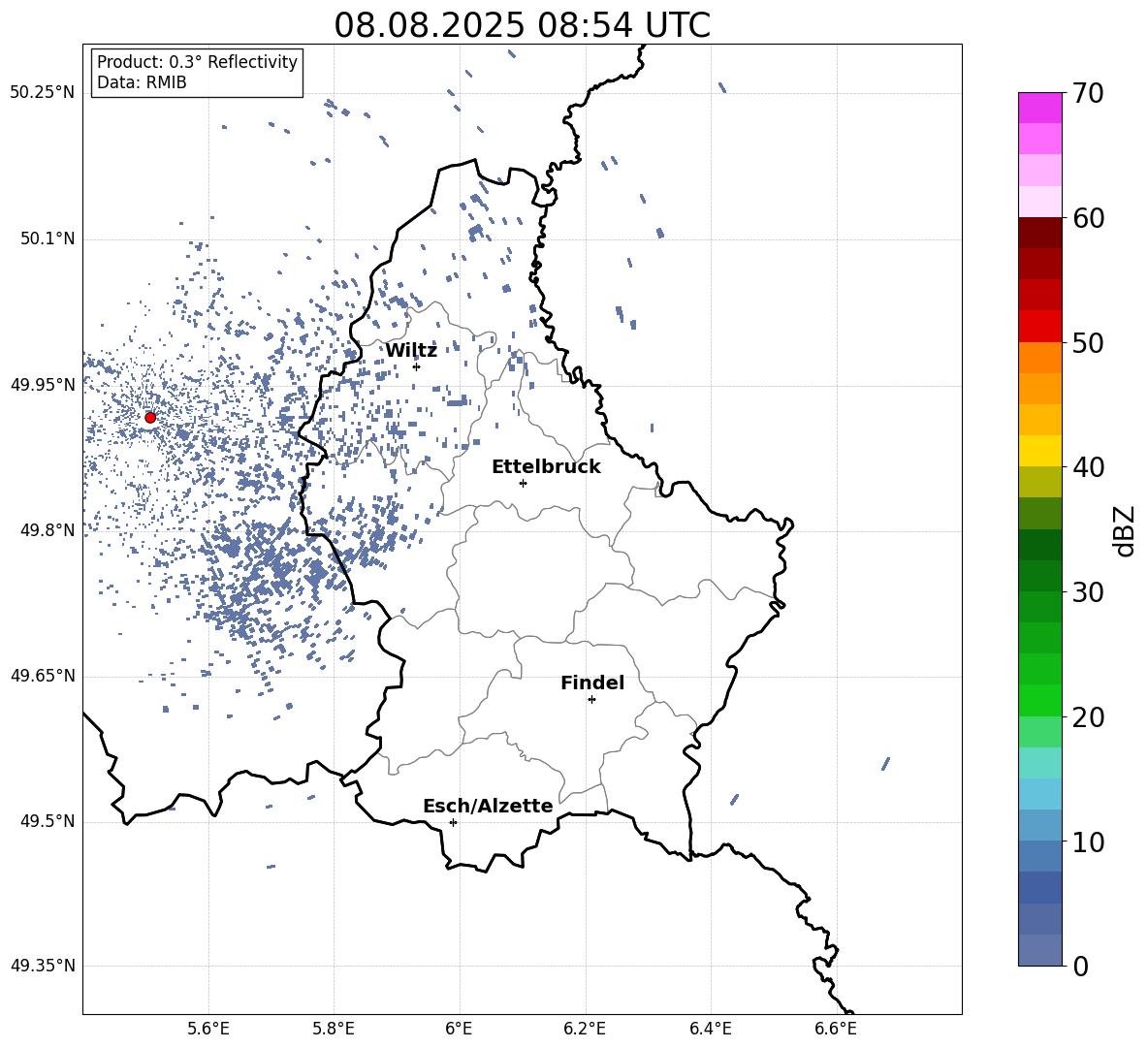Click the colorbar tick value 40
Screen dimensions: 1148x1048
point(1088,467)
